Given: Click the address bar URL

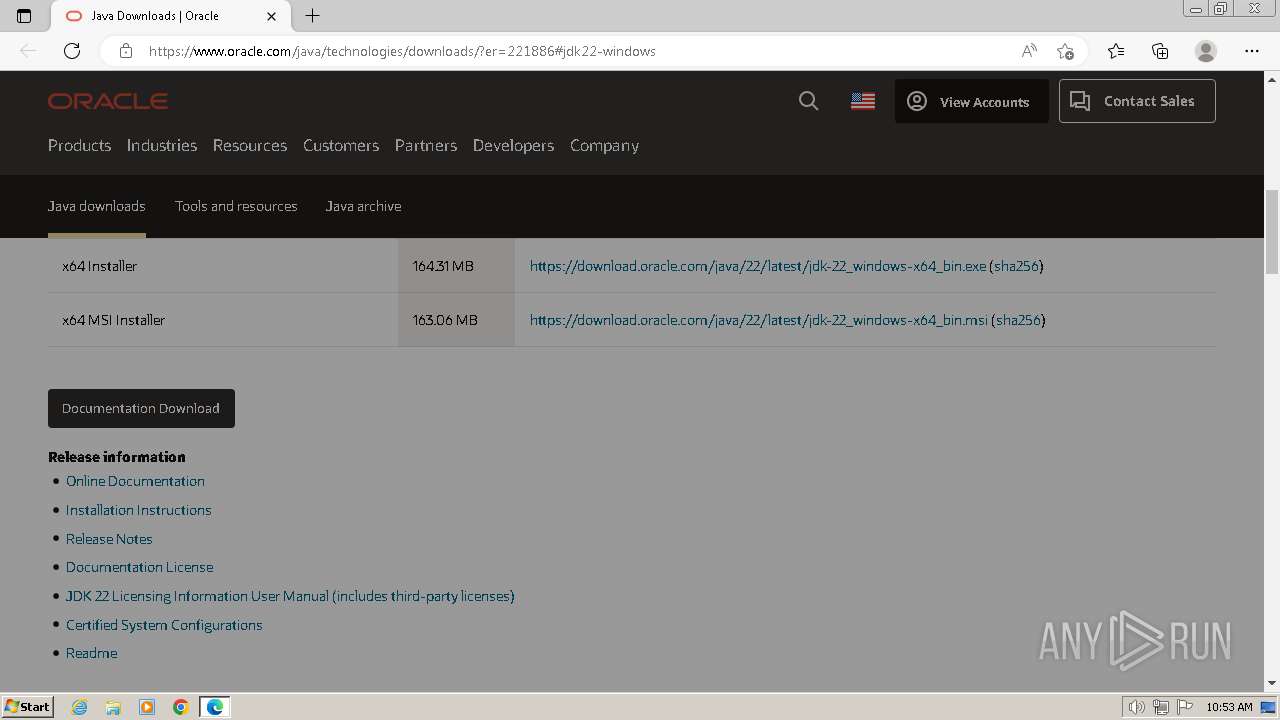Looking at the screenshot, I should 402,51.
